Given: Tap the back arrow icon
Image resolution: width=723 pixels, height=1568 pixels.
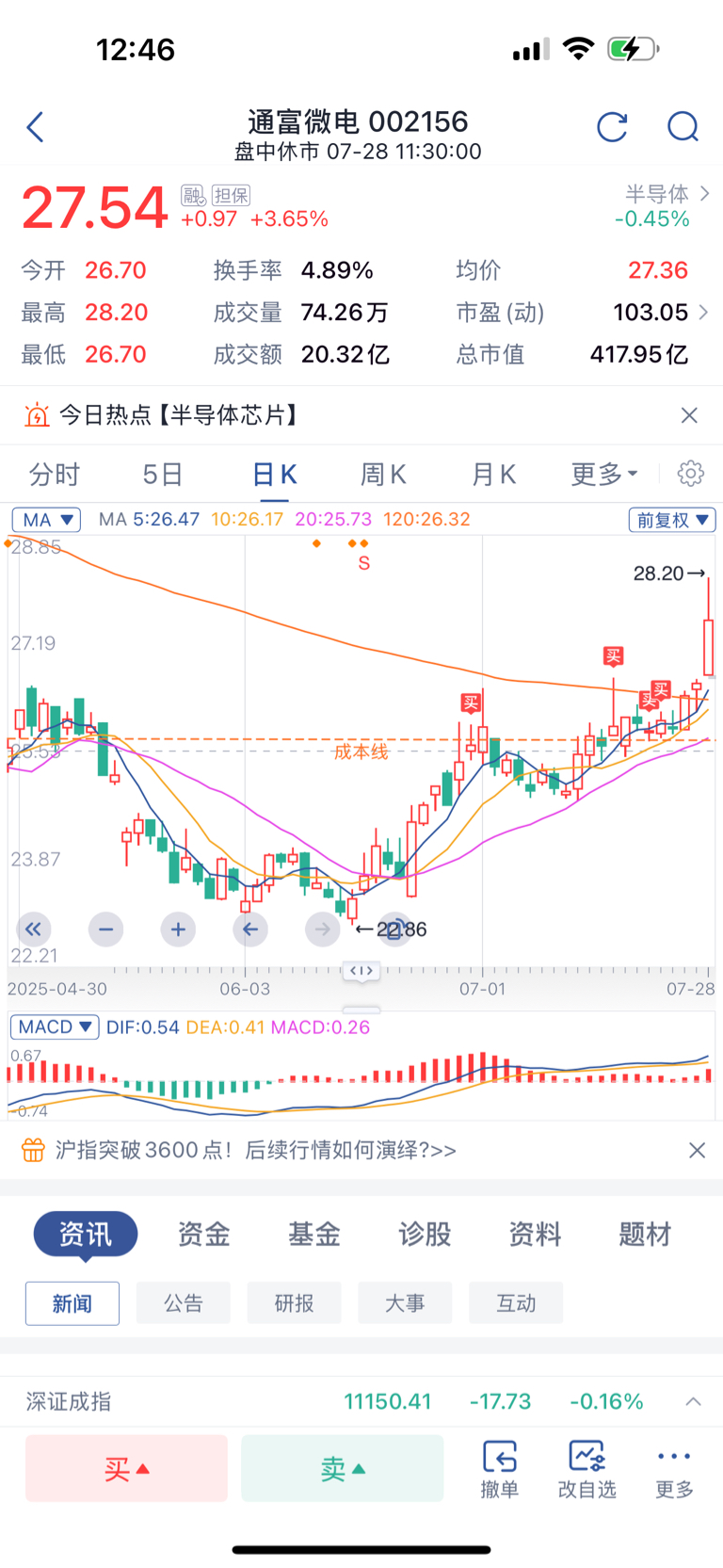Looking at the screenshot, I should (36, 126).
